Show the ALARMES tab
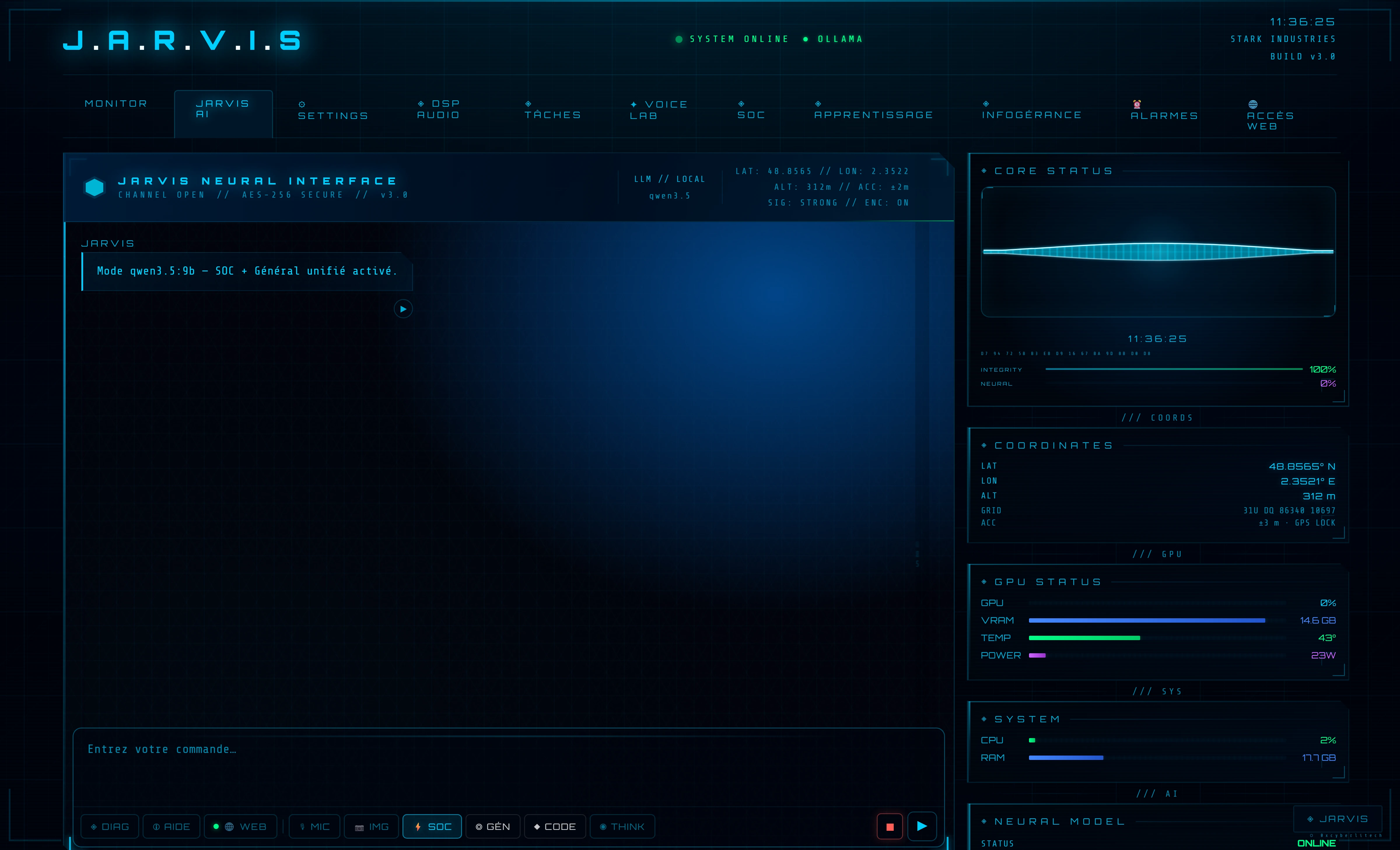This screenshot has width=1400, height=850. (x=1164, y=110)
